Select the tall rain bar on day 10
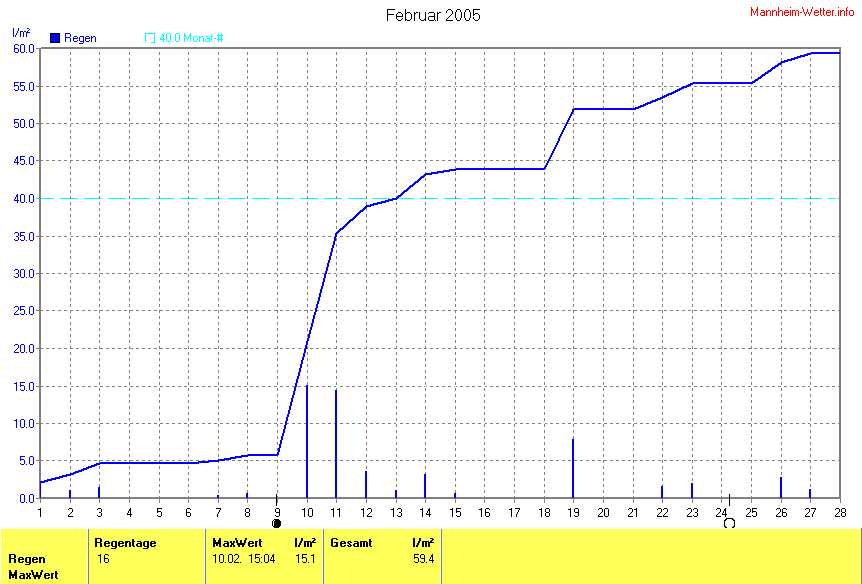Viewport: 862px width, 584px height. tap(307, 440)
